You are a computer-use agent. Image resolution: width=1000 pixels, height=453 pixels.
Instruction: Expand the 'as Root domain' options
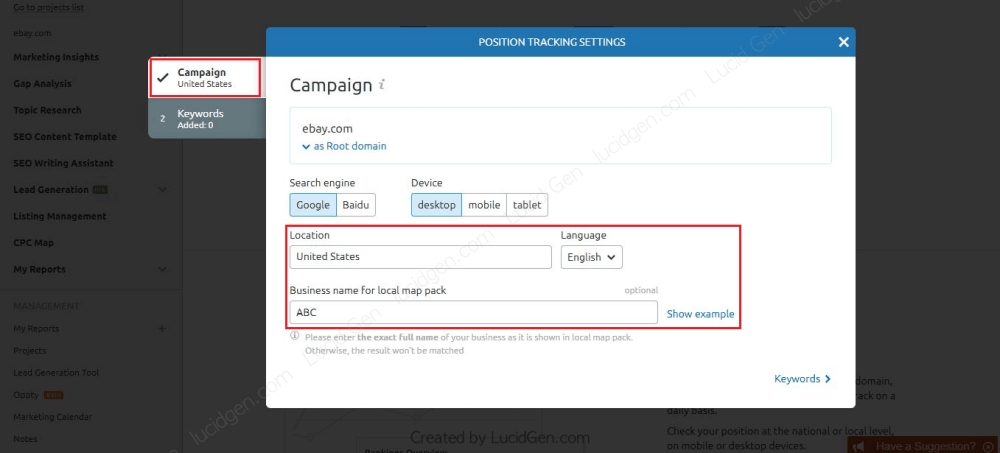[x=344, y=146]
